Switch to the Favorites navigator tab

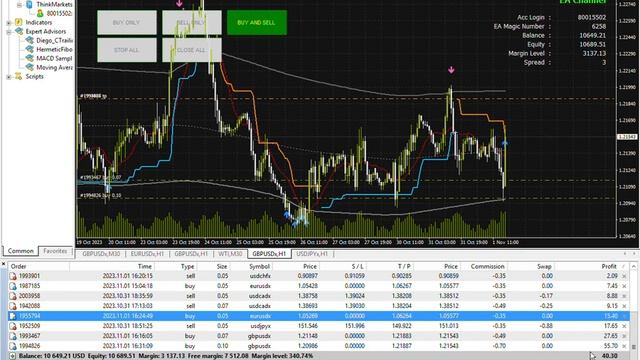point(55,251)
